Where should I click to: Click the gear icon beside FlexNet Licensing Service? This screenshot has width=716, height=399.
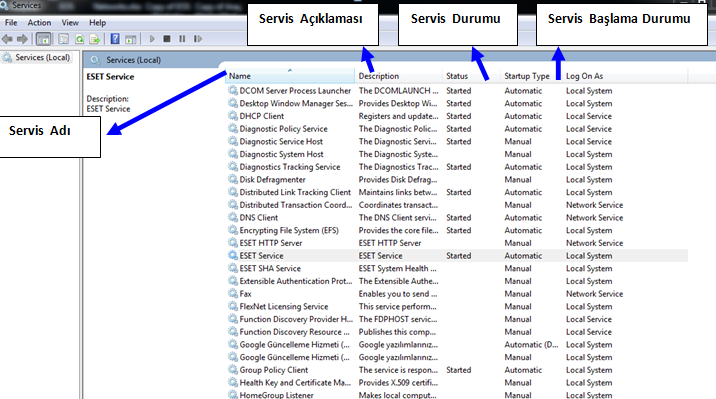(233, 306)
